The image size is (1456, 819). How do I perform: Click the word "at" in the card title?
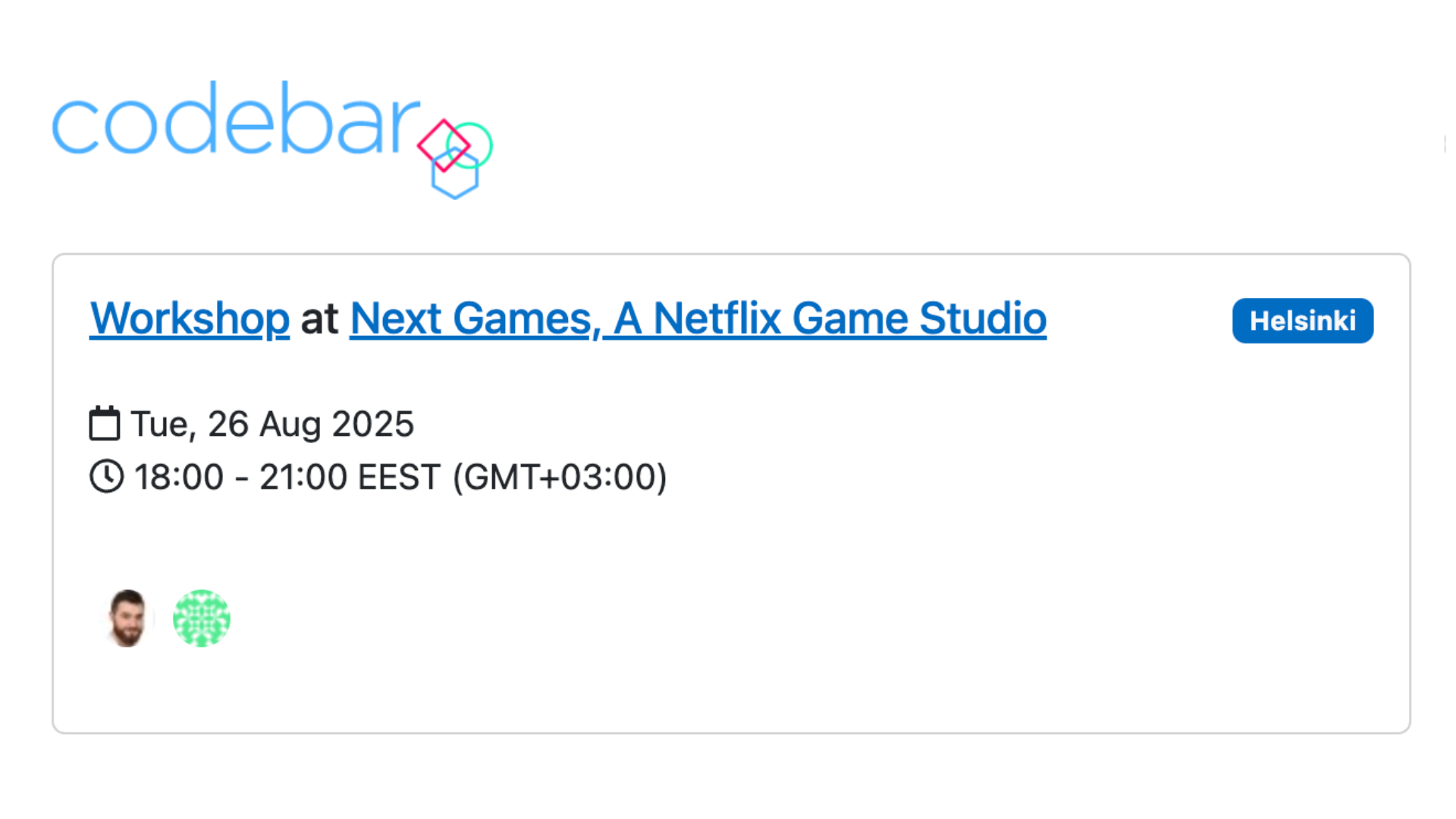319,318
